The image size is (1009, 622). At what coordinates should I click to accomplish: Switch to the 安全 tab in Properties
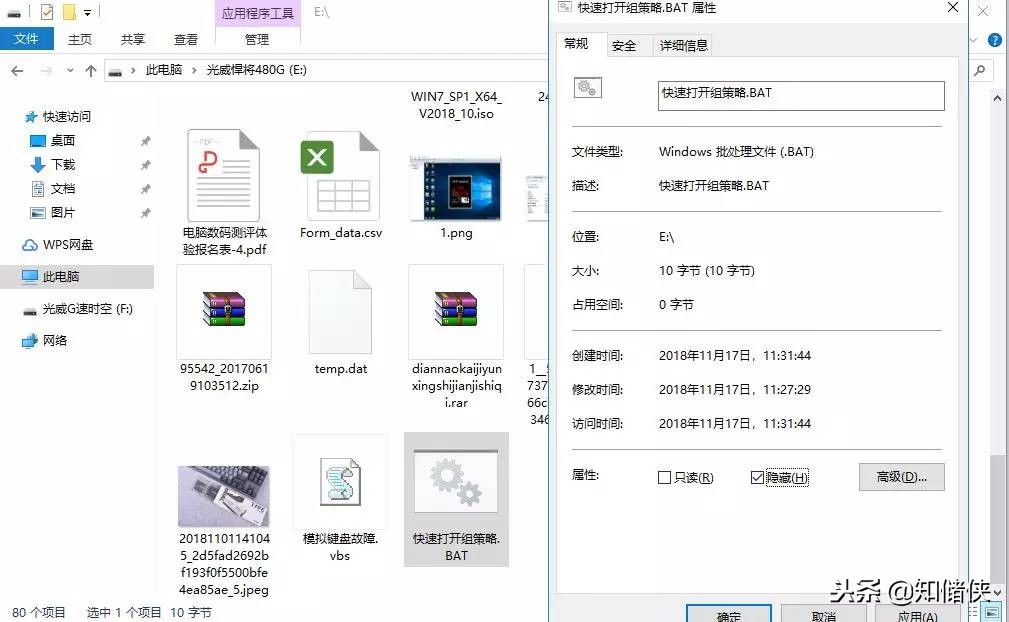tap(625, 45)
